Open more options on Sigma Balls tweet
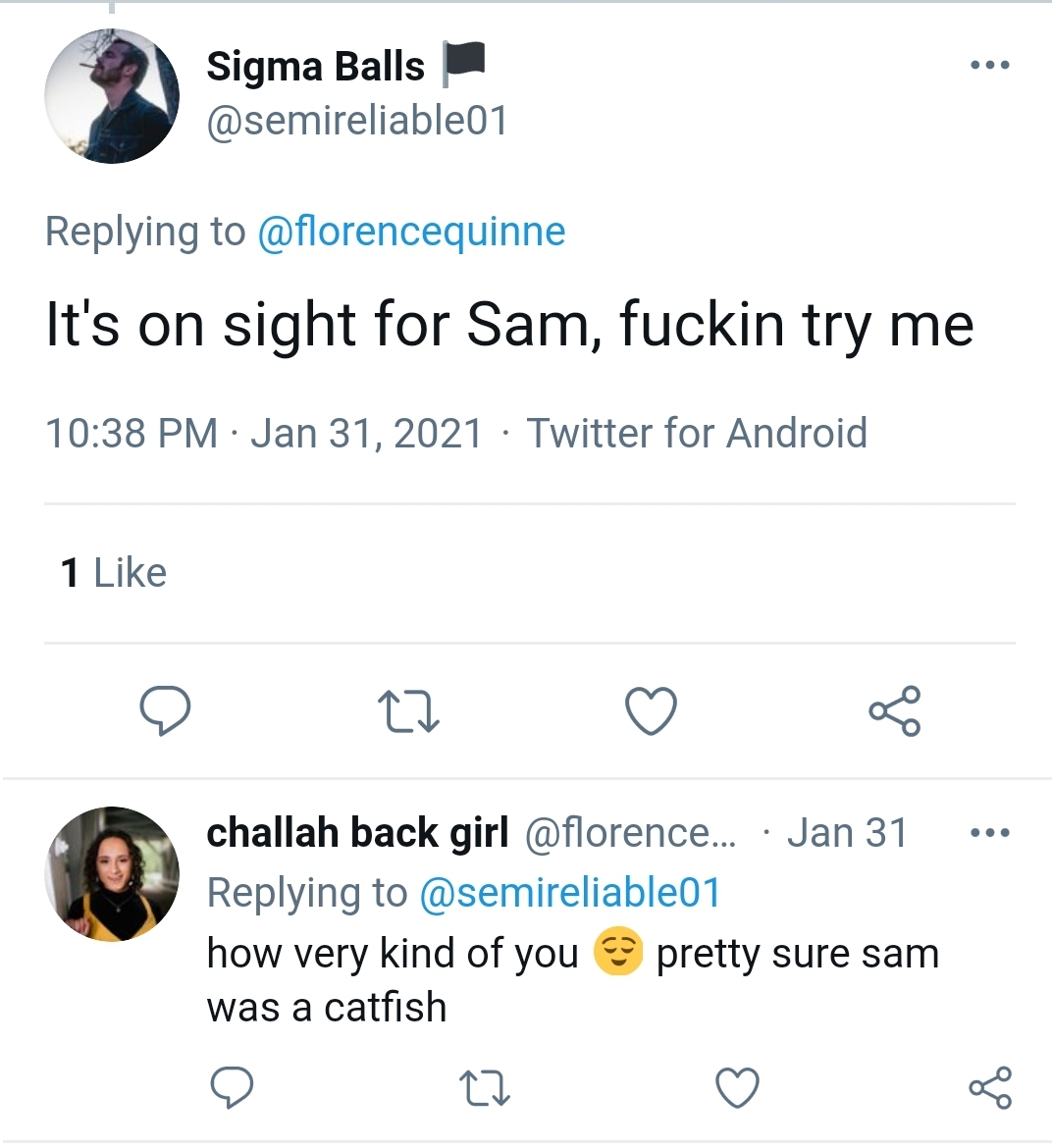This screenshot has width=1052, height=1148. (x=990, y=65)
